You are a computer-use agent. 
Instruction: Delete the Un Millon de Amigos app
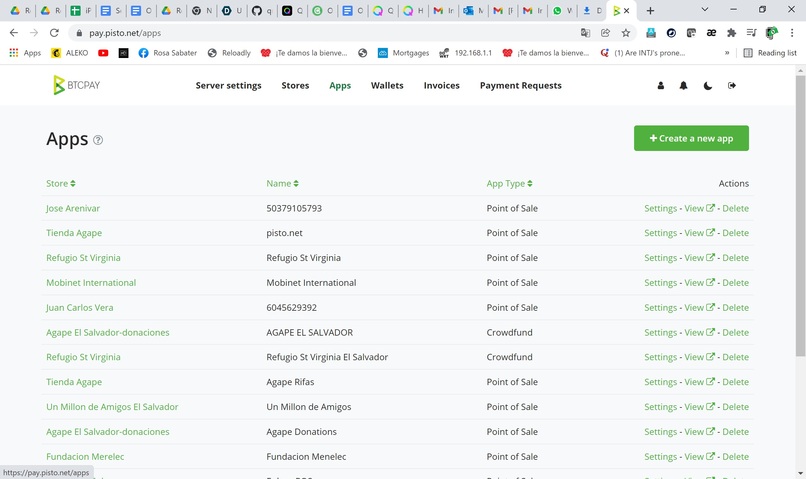[736, 407]
